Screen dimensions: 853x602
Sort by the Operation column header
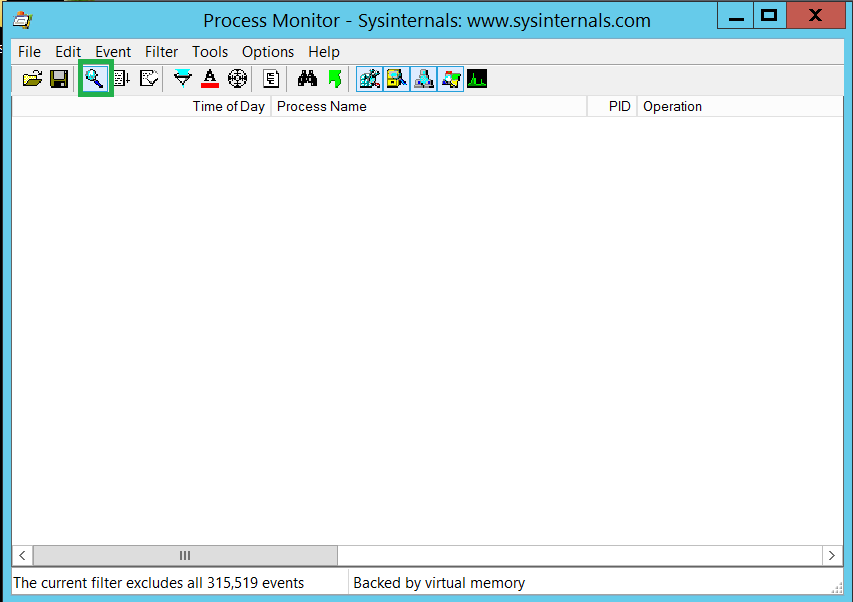click(740, 107)
